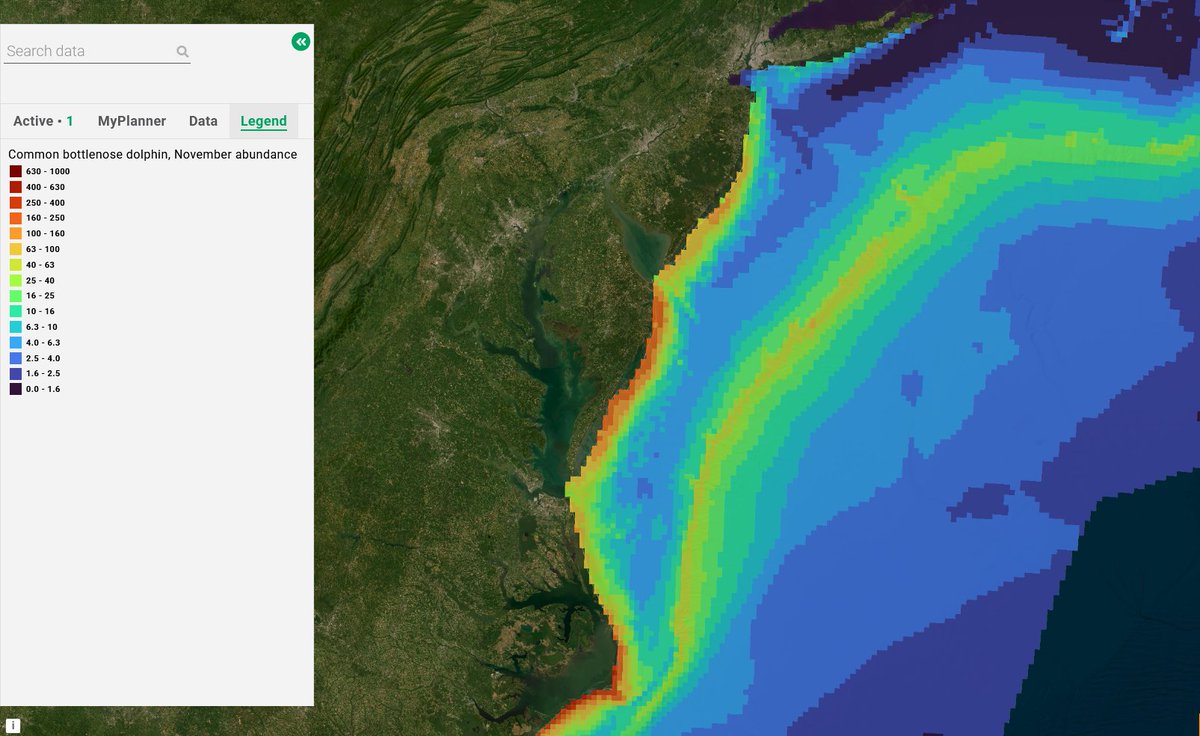
Task: Click the dolphin November abundance legend title
Action: point(152,154)
